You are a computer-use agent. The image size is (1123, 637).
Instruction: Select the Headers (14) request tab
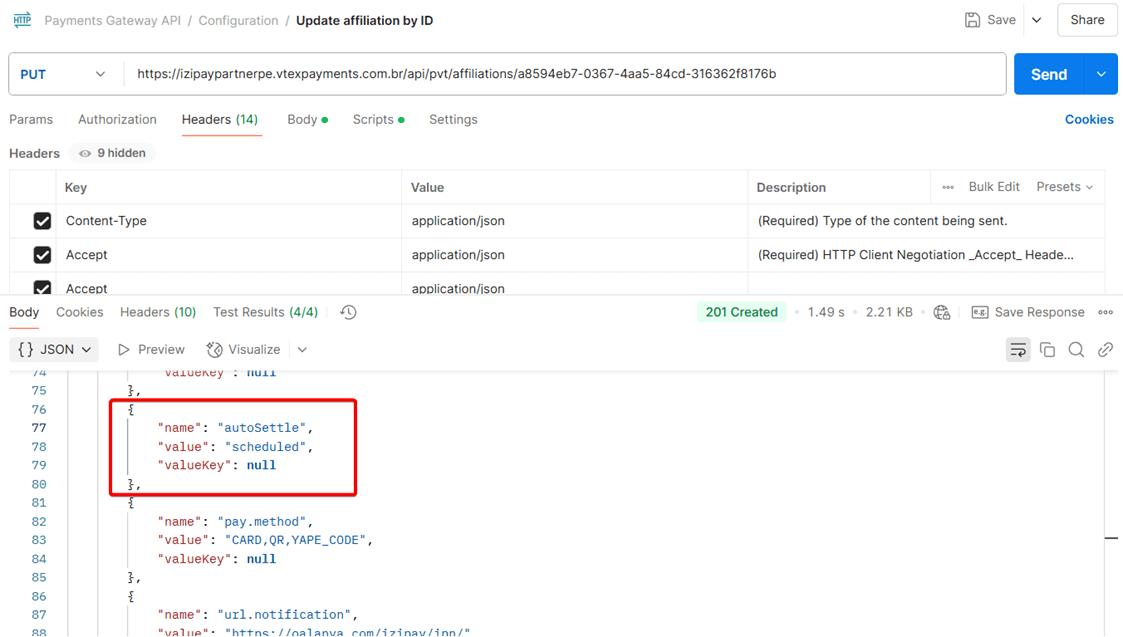220,120
